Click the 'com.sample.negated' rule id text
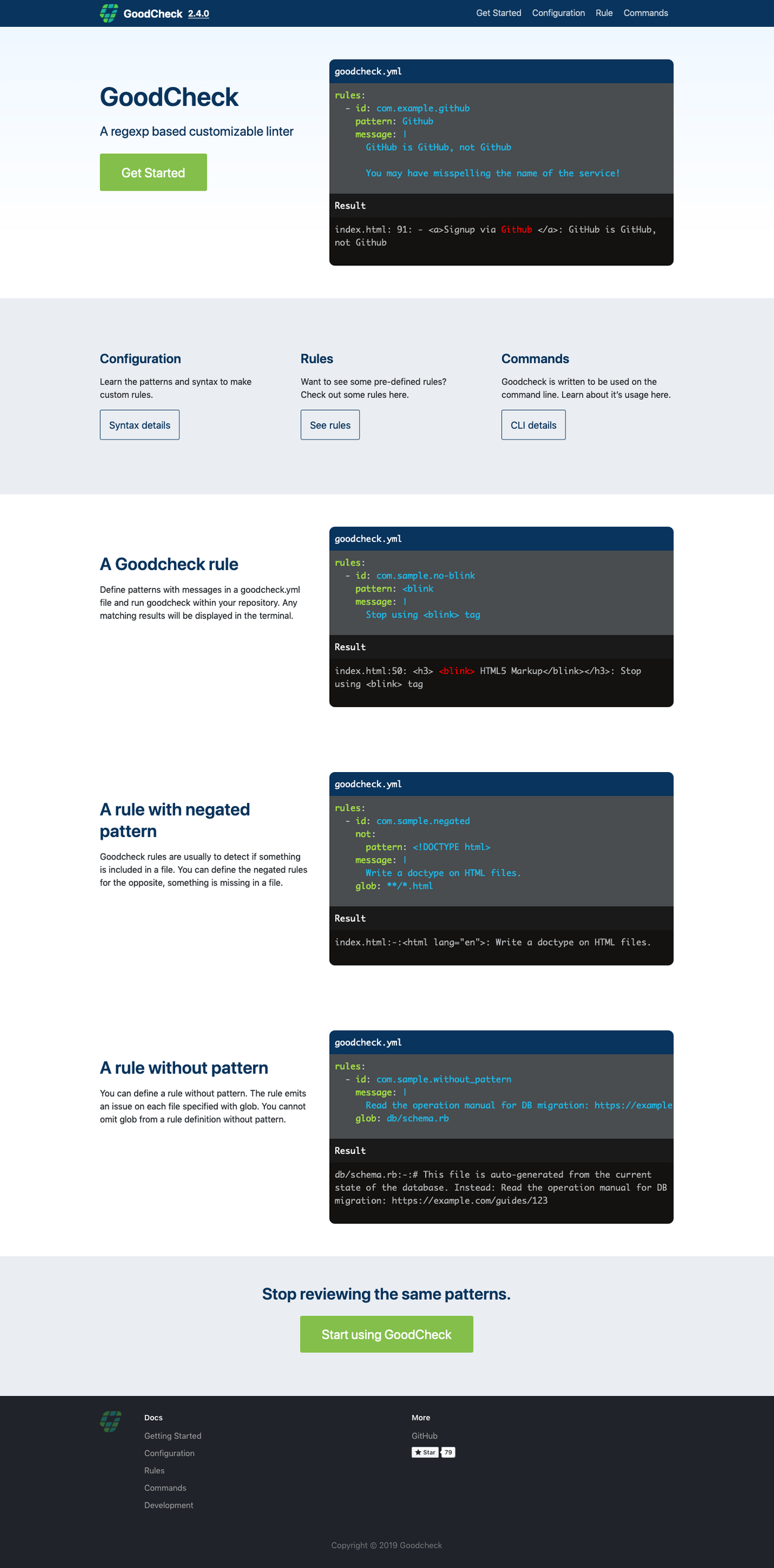 [423, 820]
